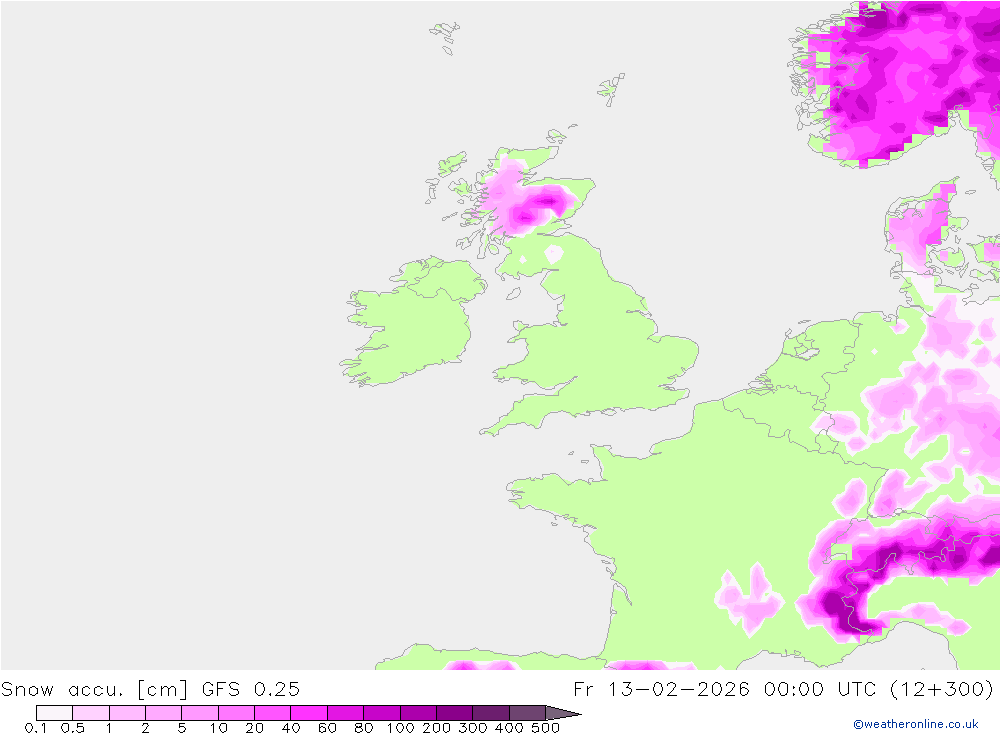Click the Faroe Islands outline on the map
The width and height of the screenshot is (1000, 733).
pos(445,37)
